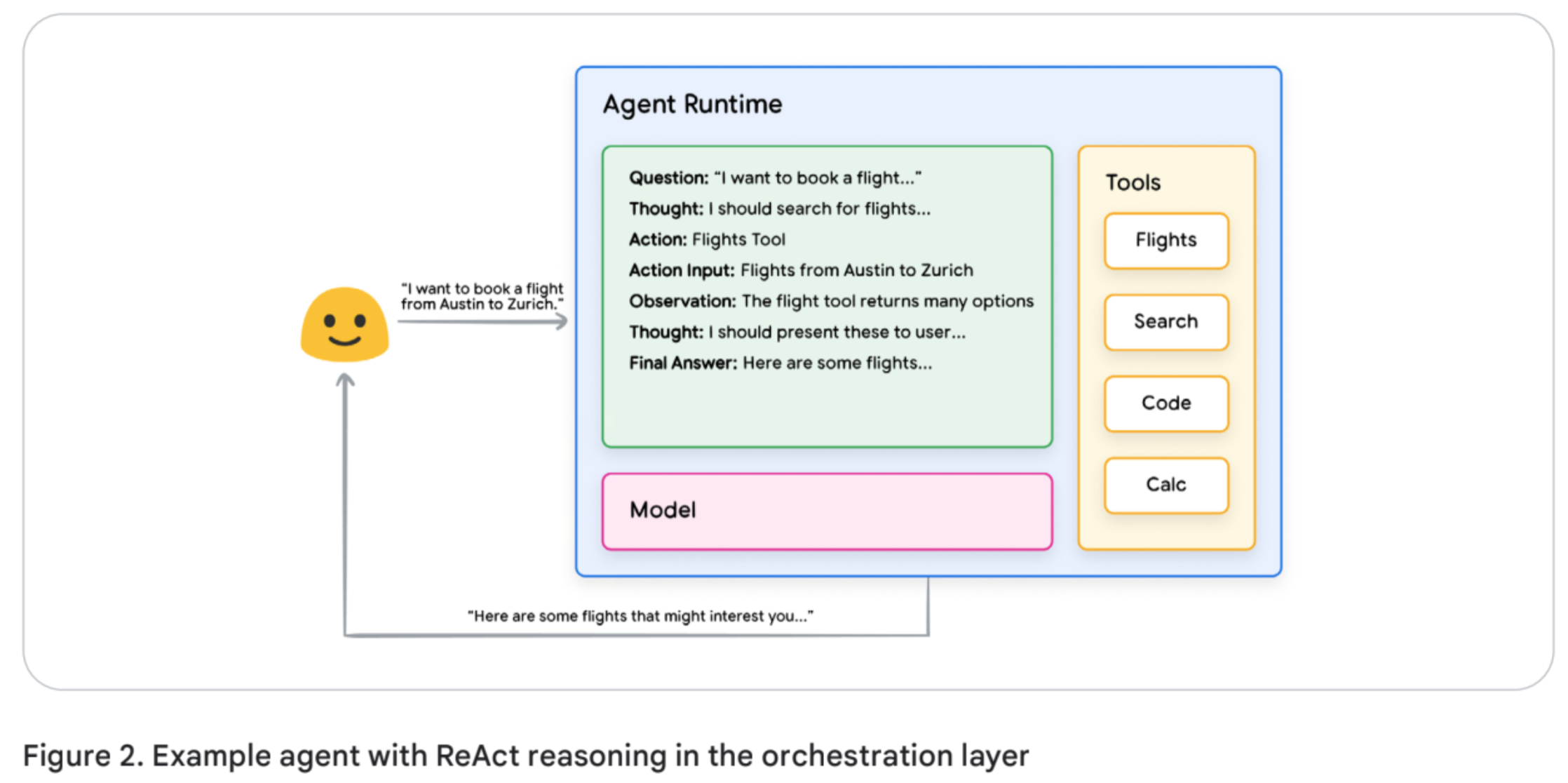Screen dimensions: 1568x783
Task: Click the arrowhead pointing to Agent Runtime
Action: pos(561,321)
